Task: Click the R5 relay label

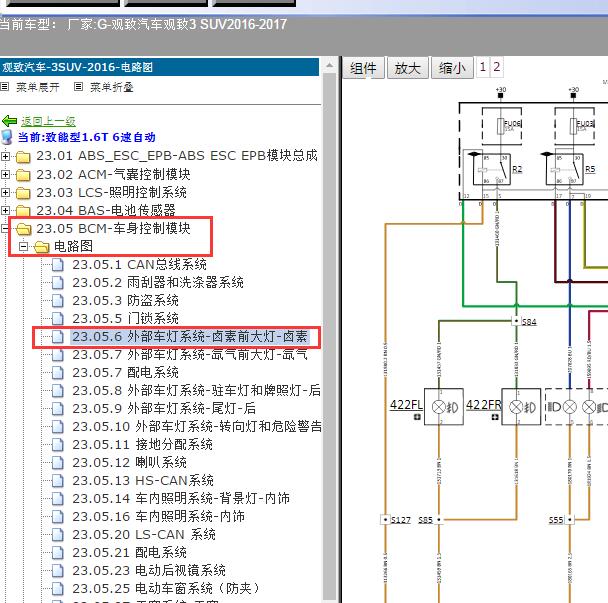Action: 590,169
